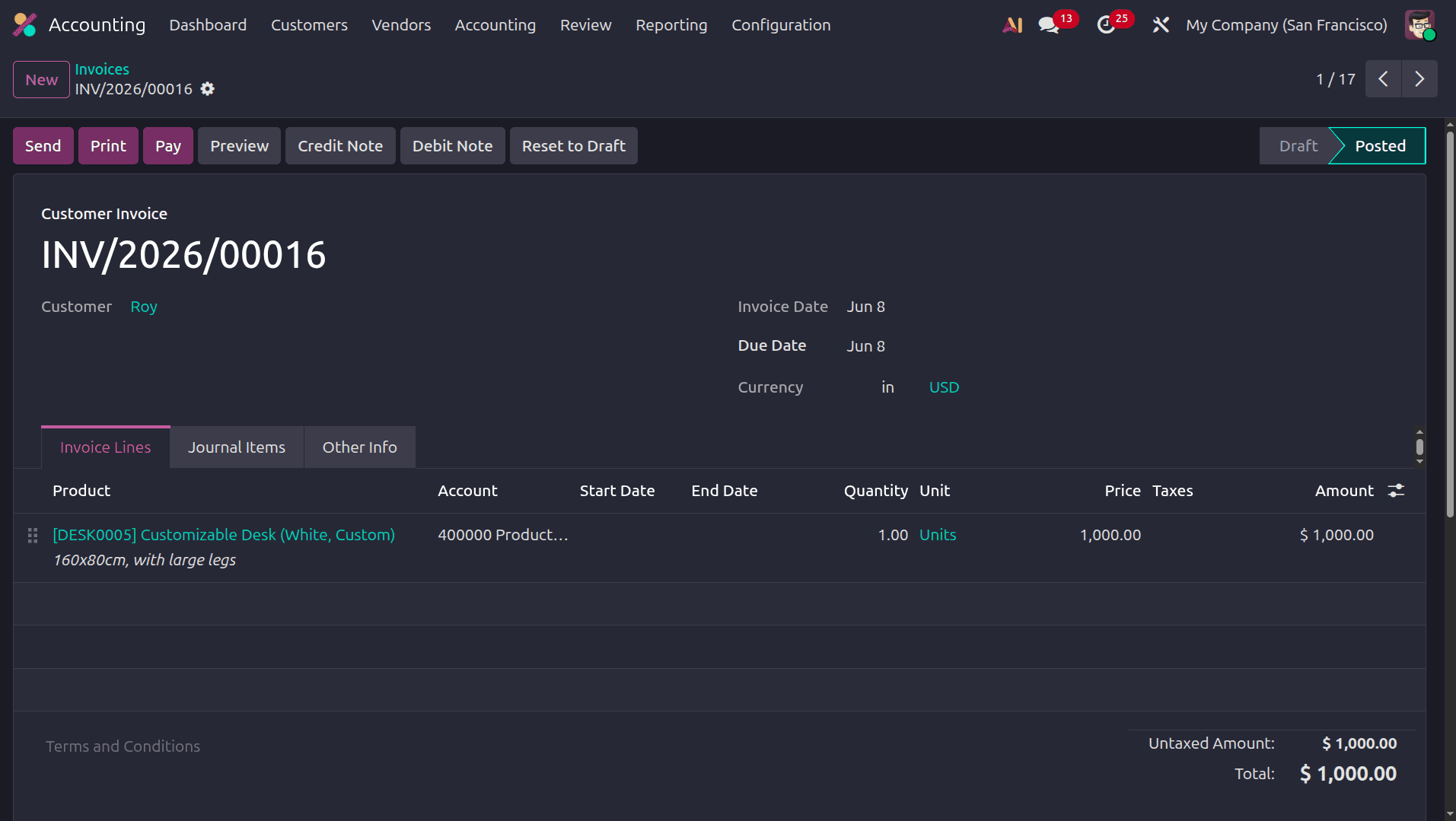Click the 1 / 17 pager counter
Screen dimensions: 1456x821
[x=1336, y=79]
